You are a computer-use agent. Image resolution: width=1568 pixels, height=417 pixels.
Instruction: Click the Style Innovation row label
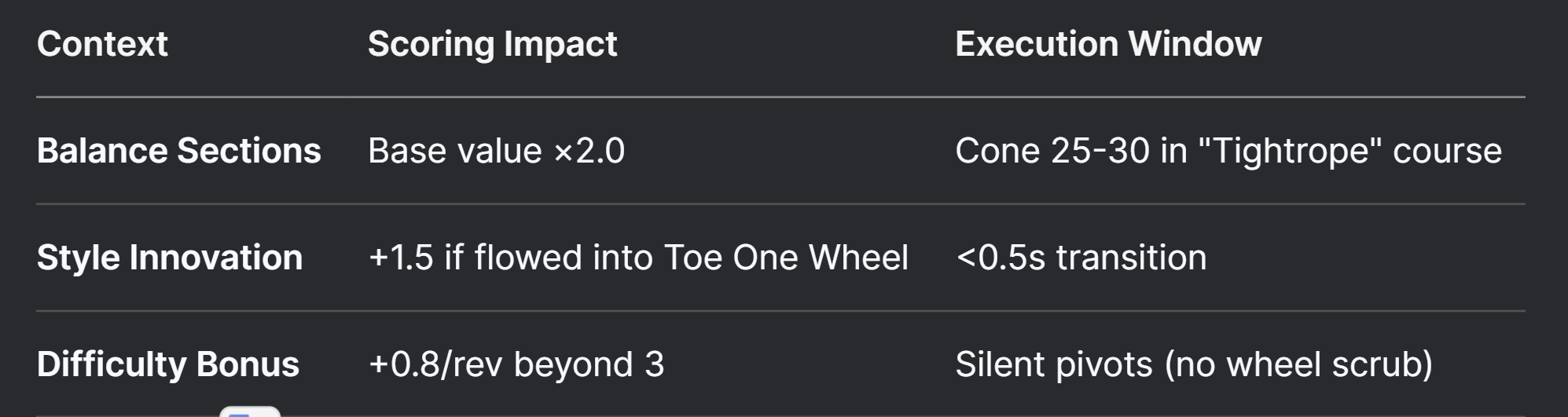[x=170, y=258]
